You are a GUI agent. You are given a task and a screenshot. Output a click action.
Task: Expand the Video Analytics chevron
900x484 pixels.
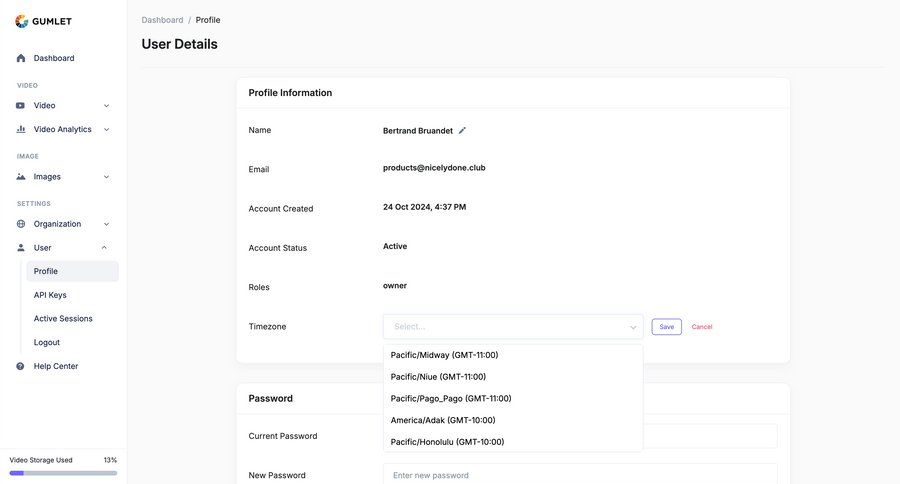click(106, 129)
